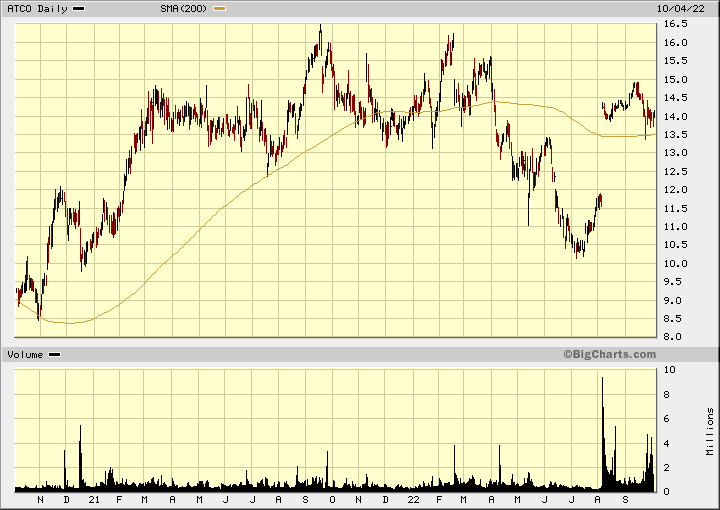Screen dimensions: 720x510
Task: Click the 10.5 price axis label
Action: click(676, 245)
